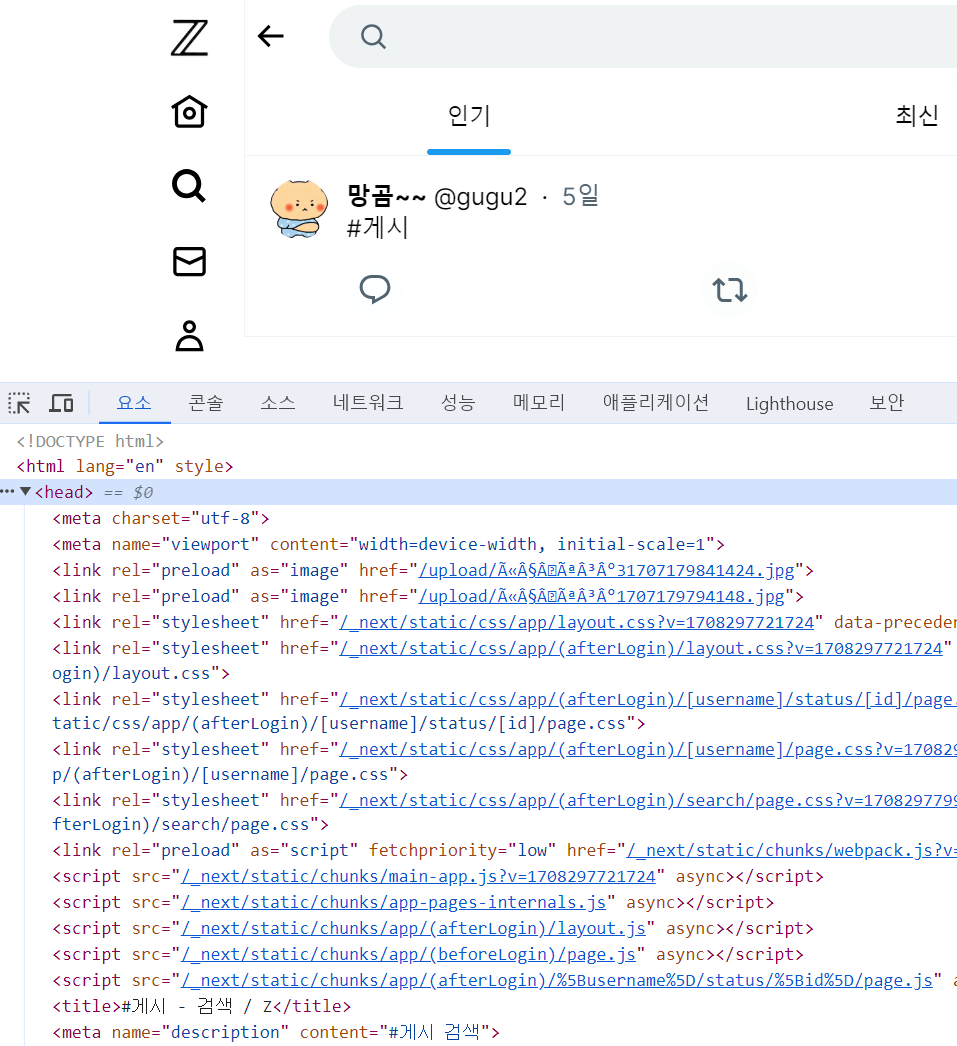Click the Z logo icon
The image size is (957, 1046).
(x=189, y=38)
